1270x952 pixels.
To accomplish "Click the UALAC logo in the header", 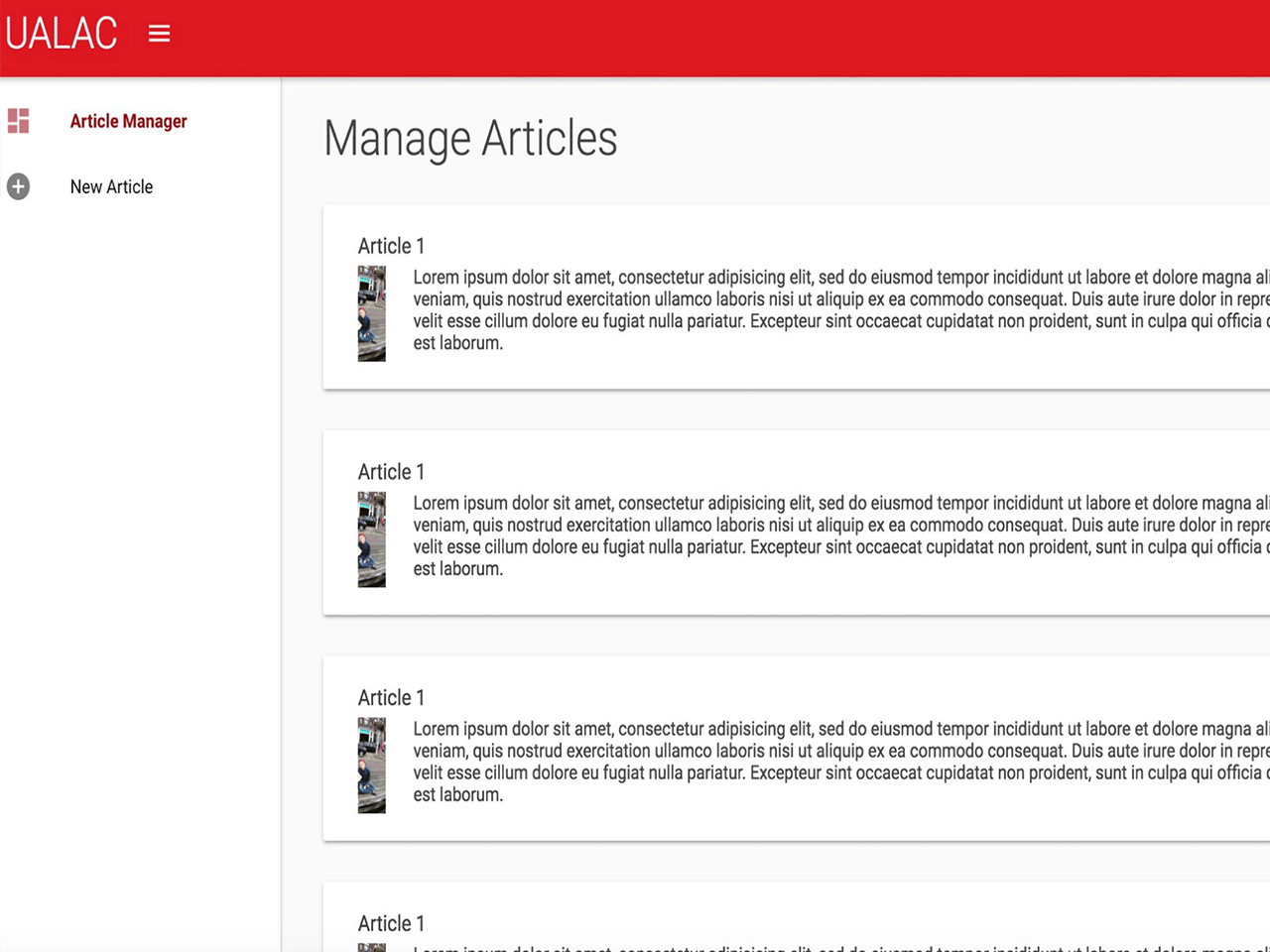I will (x=62, y=33).
